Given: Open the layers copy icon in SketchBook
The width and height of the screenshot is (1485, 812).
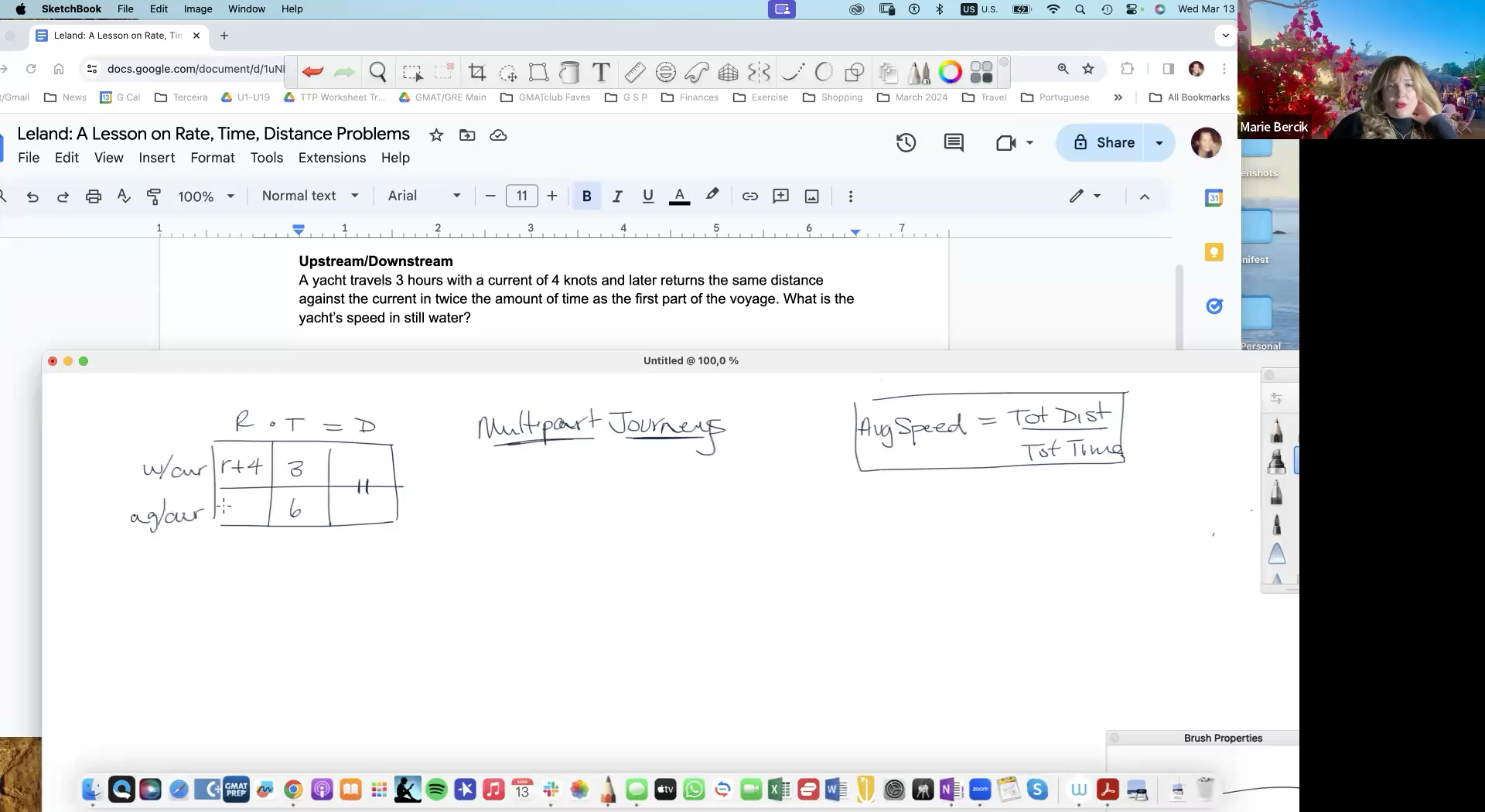Looking at the screenshot, I should coord(888,73).
